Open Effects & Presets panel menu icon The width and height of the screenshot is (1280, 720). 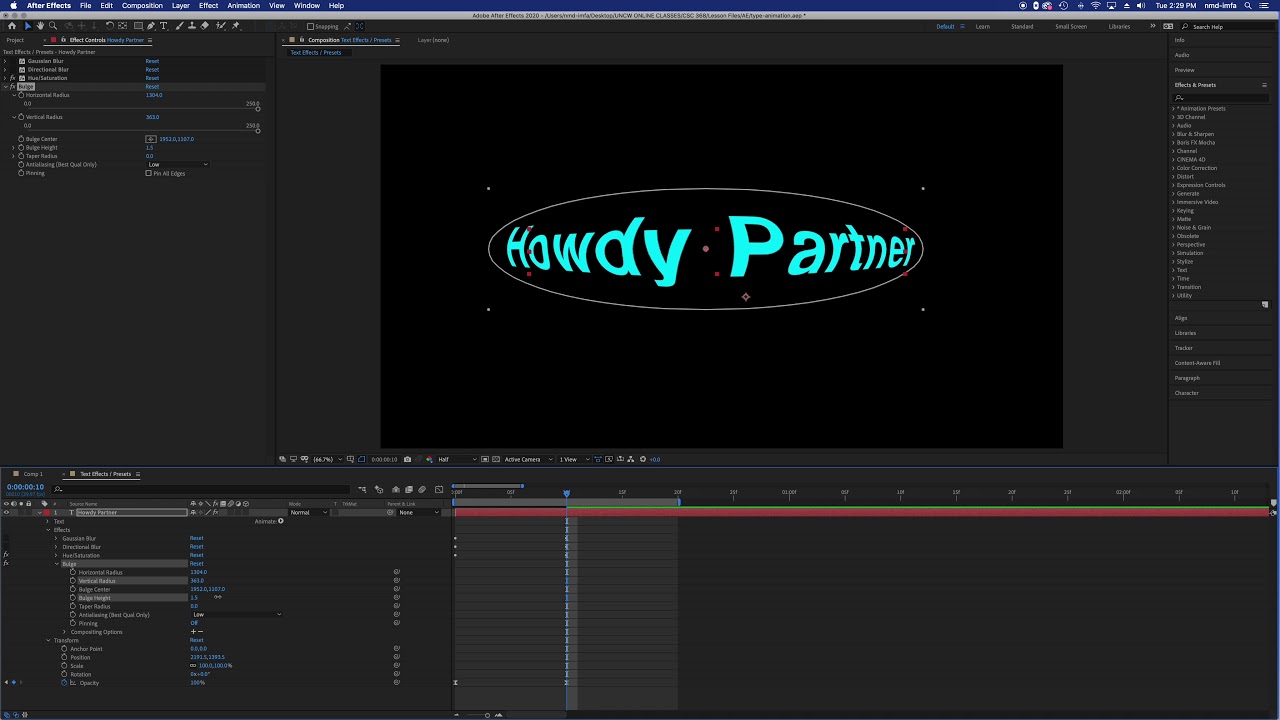1264,85
